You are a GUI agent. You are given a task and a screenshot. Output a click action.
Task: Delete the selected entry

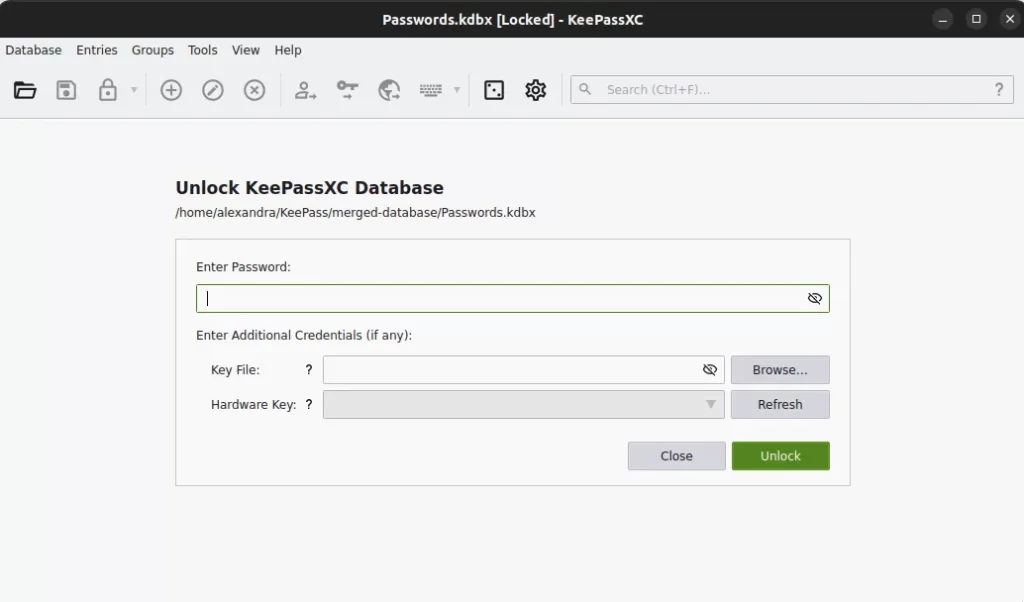pyautogui.click(x=254, y=90)
